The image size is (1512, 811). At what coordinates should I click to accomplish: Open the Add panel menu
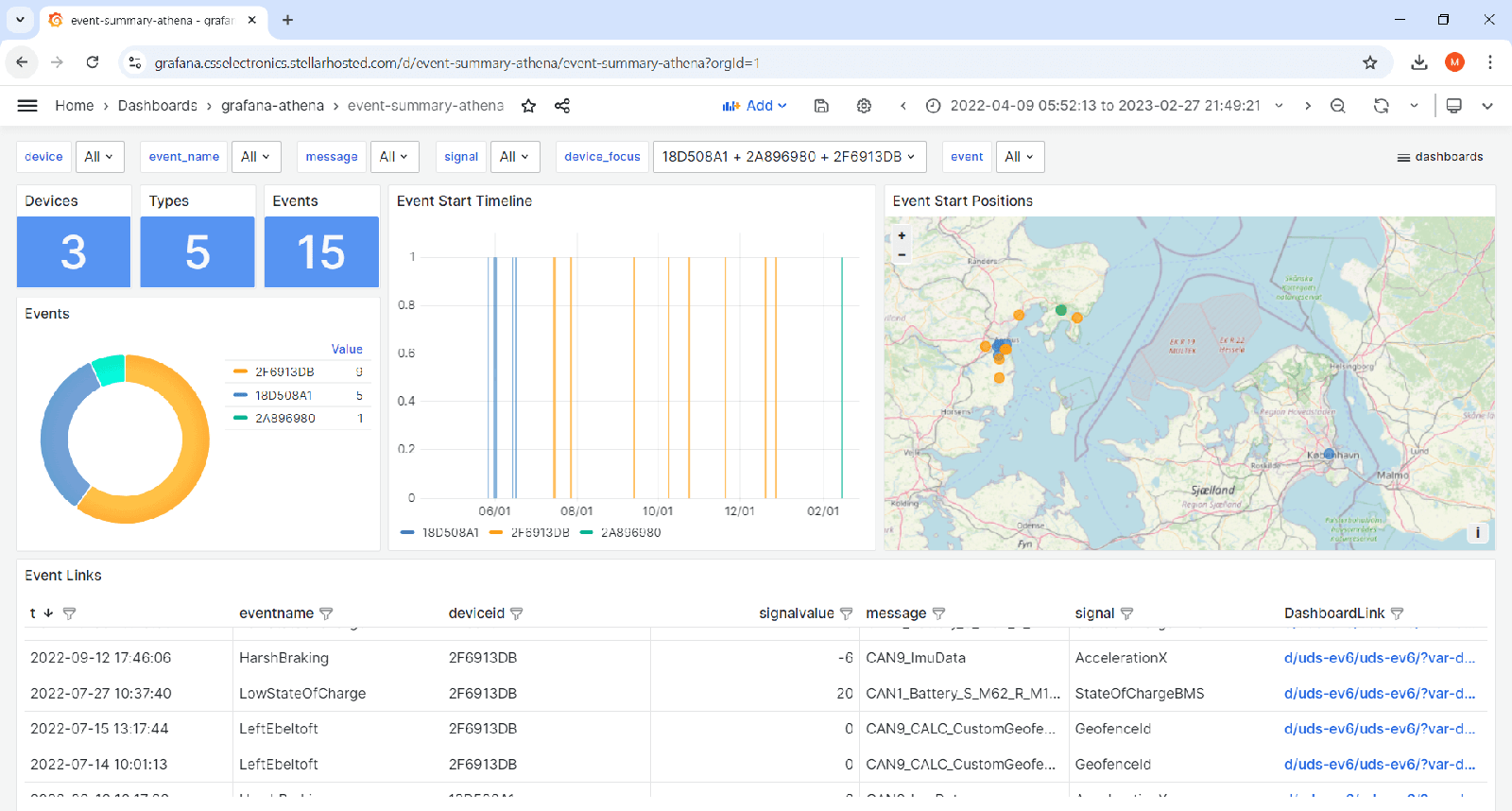point(754,106)
